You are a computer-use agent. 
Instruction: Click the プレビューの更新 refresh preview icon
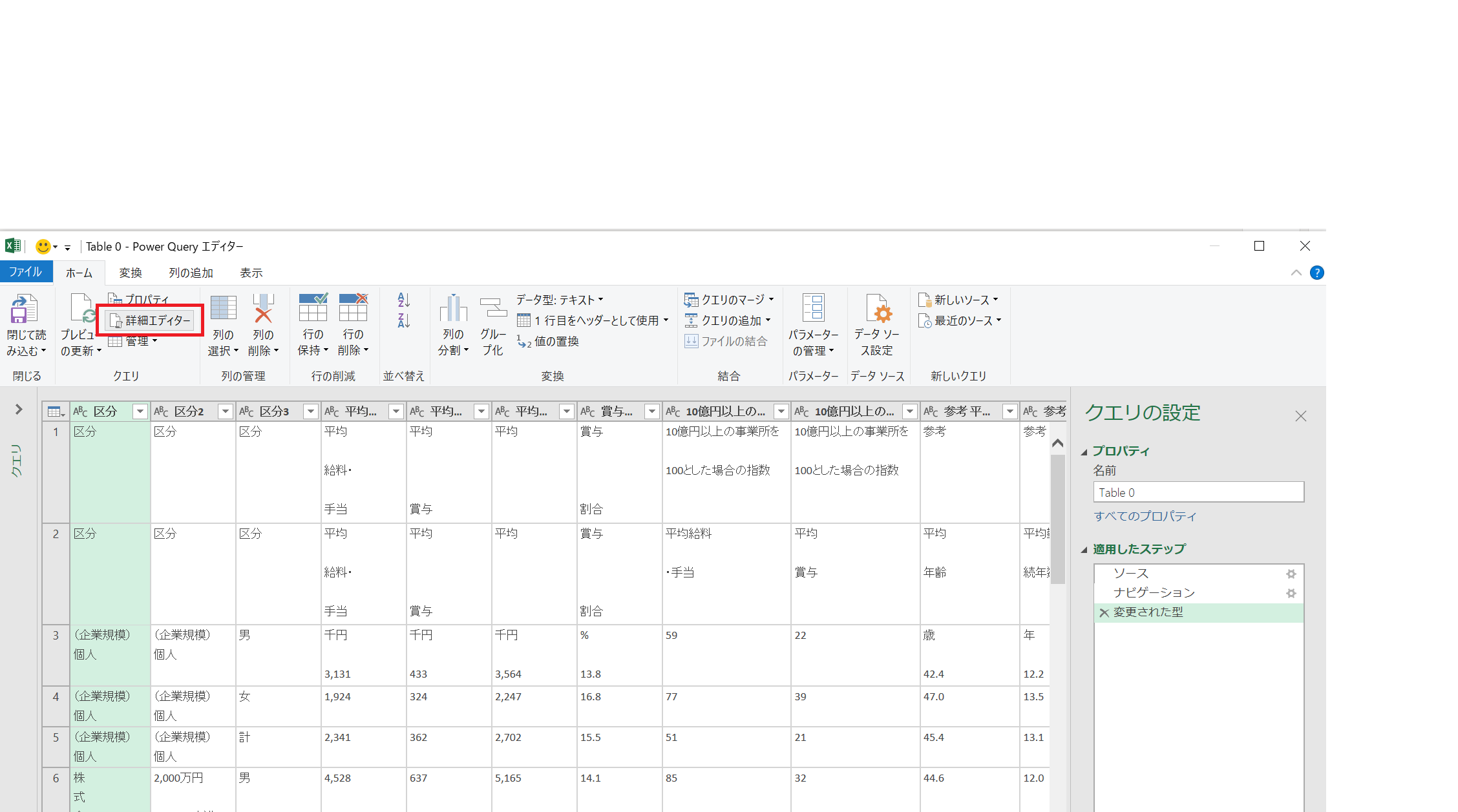pos(82,309)
